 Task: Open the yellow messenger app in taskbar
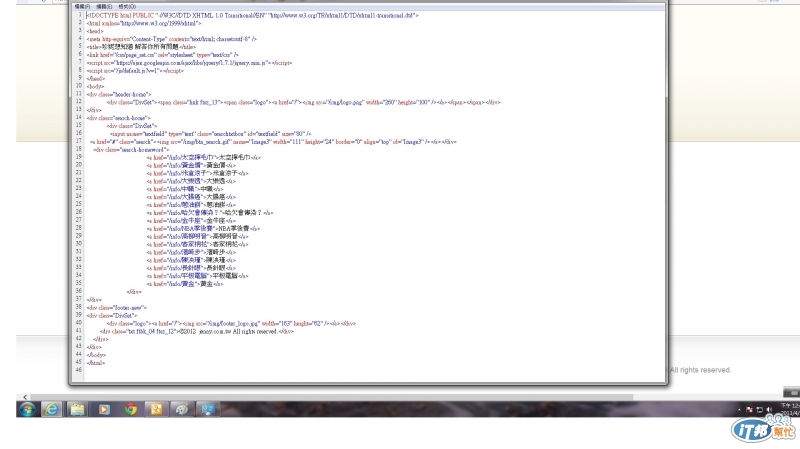(x=156, y=409)
